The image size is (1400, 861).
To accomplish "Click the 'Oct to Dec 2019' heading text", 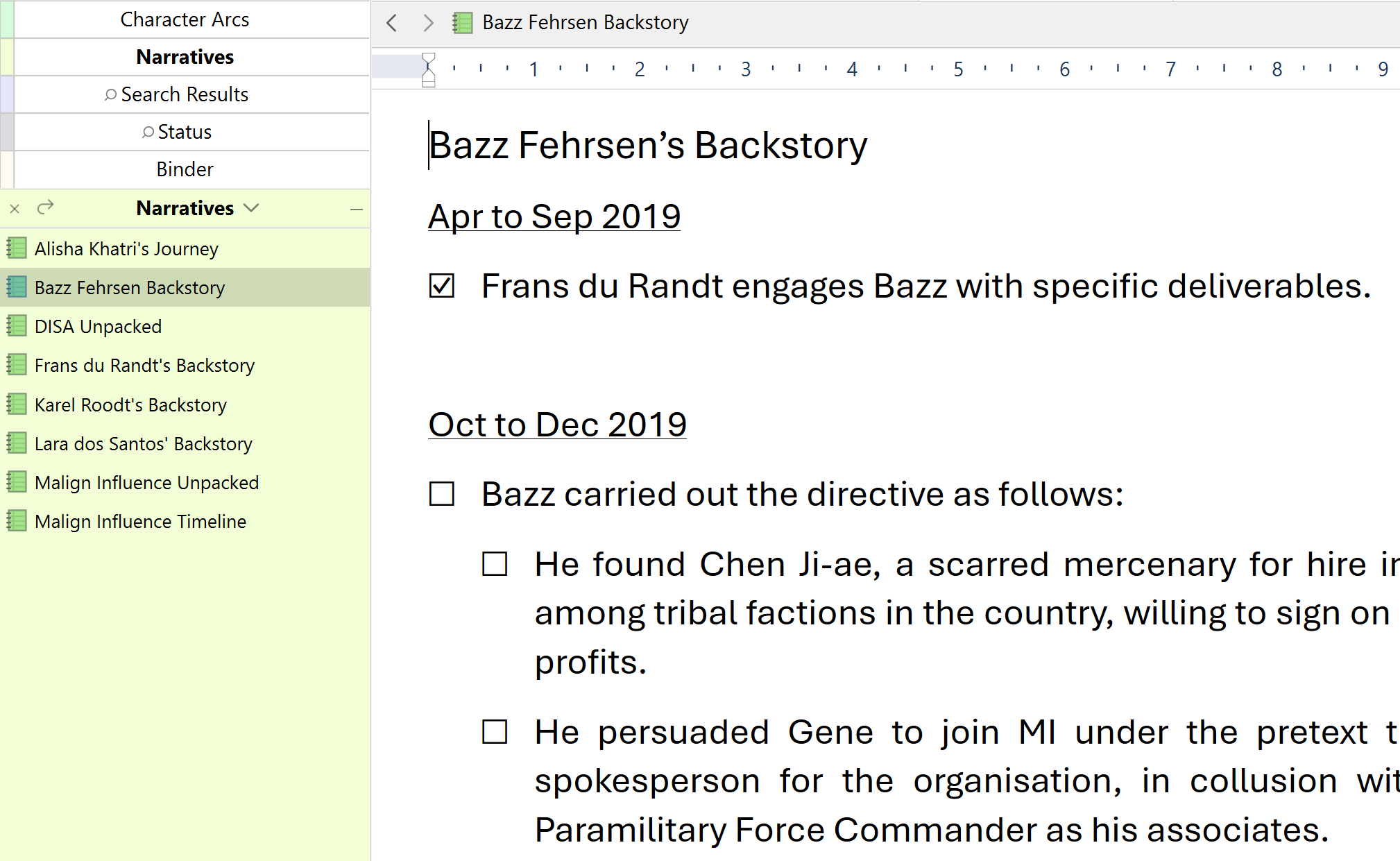I will (x=557, y=425).
